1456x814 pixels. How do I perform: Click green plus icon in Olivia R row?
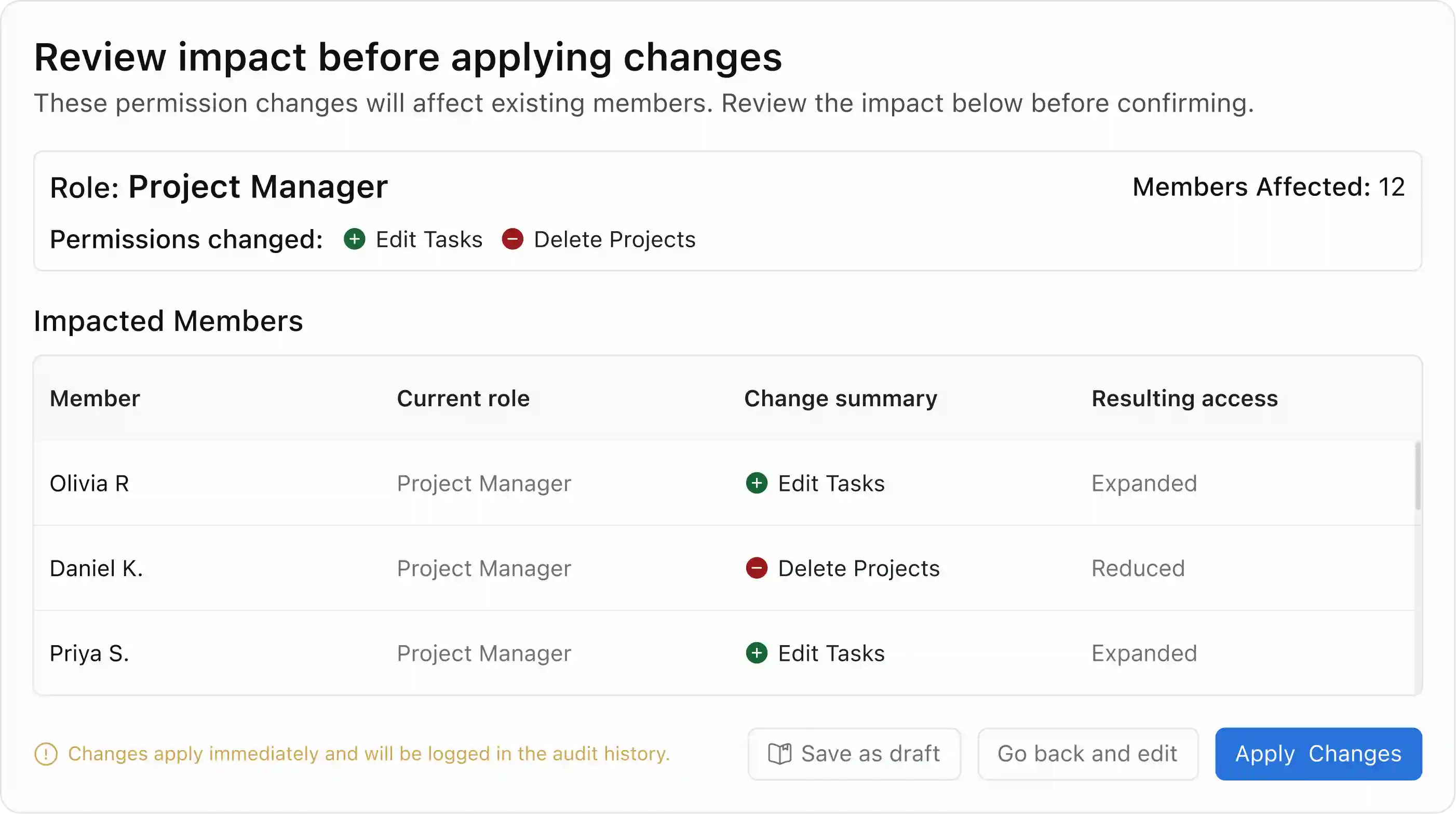coord(757,483)
